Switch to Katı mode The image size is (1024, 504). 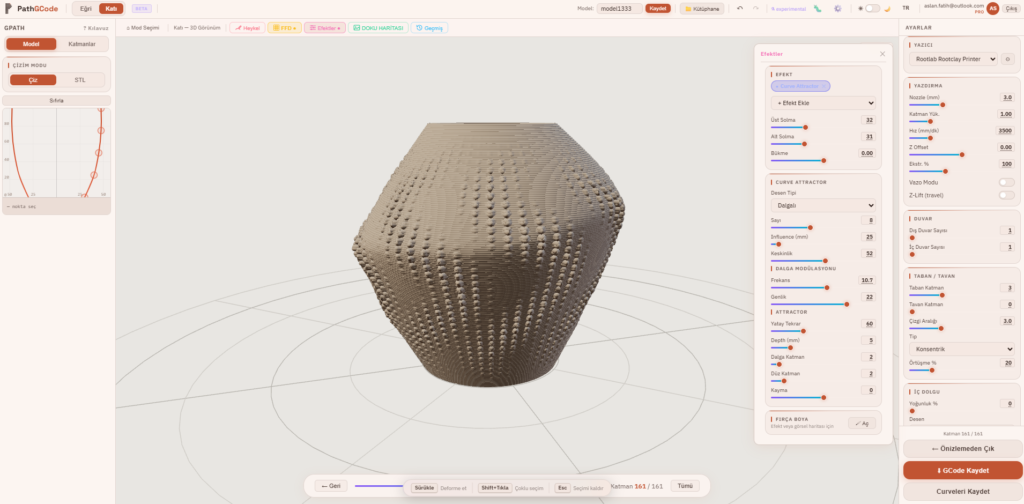point(111,8)
